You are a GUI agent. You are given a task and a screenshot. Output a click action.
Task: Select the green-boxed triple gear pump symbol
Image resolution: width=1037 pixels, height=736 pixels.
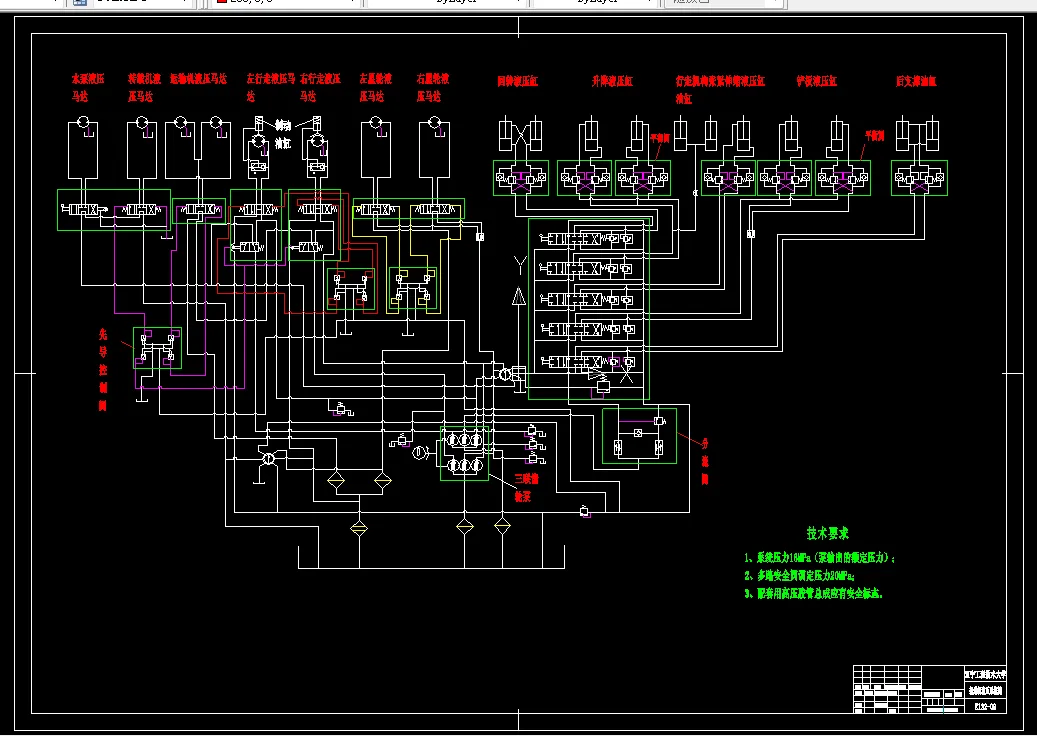[x=464, y=454]
